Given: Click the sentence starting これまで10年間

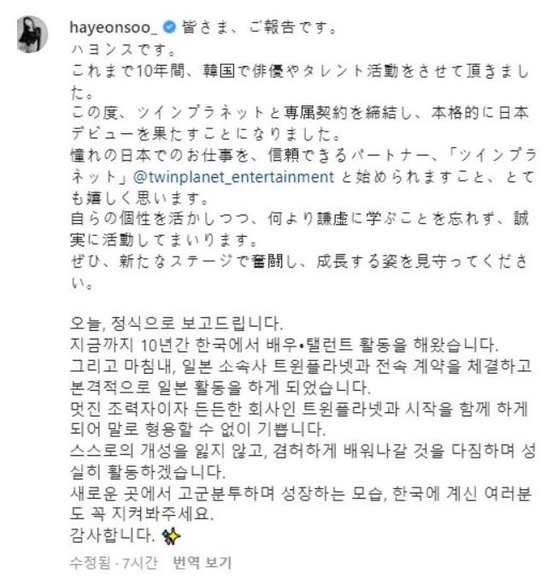Looking at the screenshot, I should [300, 81].
